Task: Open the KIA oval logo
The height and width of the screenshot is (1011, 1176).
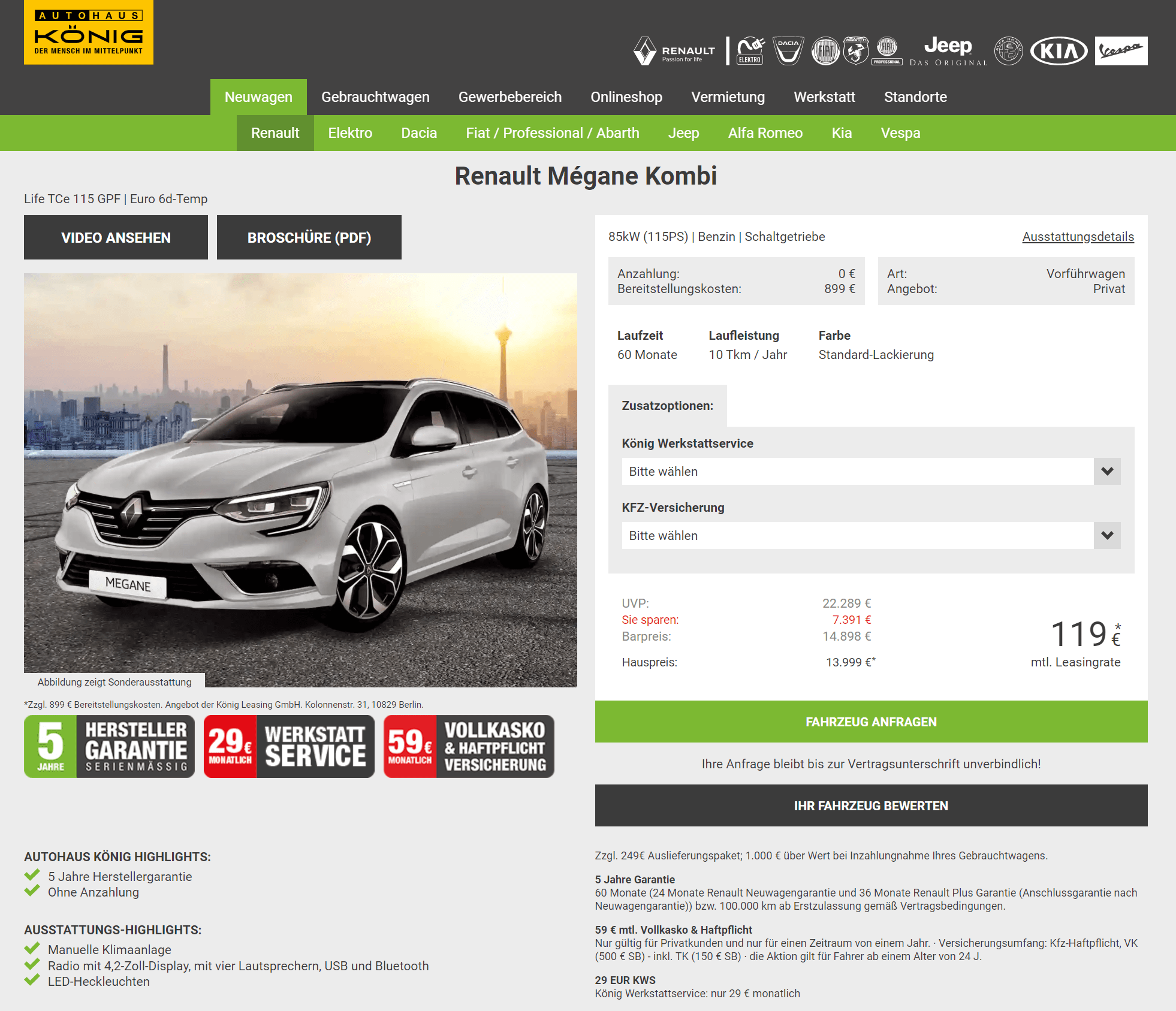Action: coord(1059,51)
